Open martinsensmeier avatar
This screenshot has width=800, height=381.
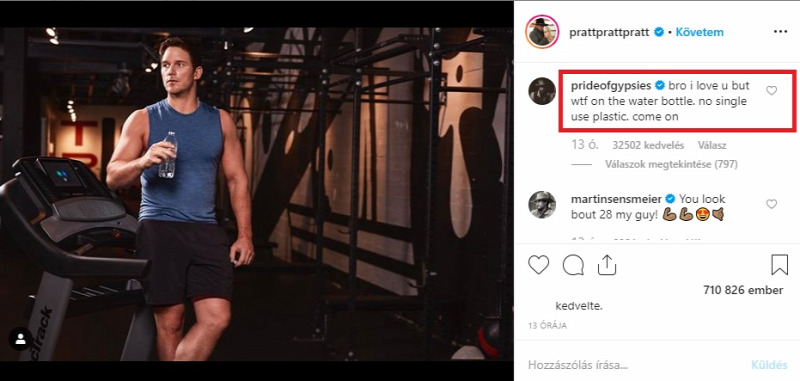tap(542, 205)
